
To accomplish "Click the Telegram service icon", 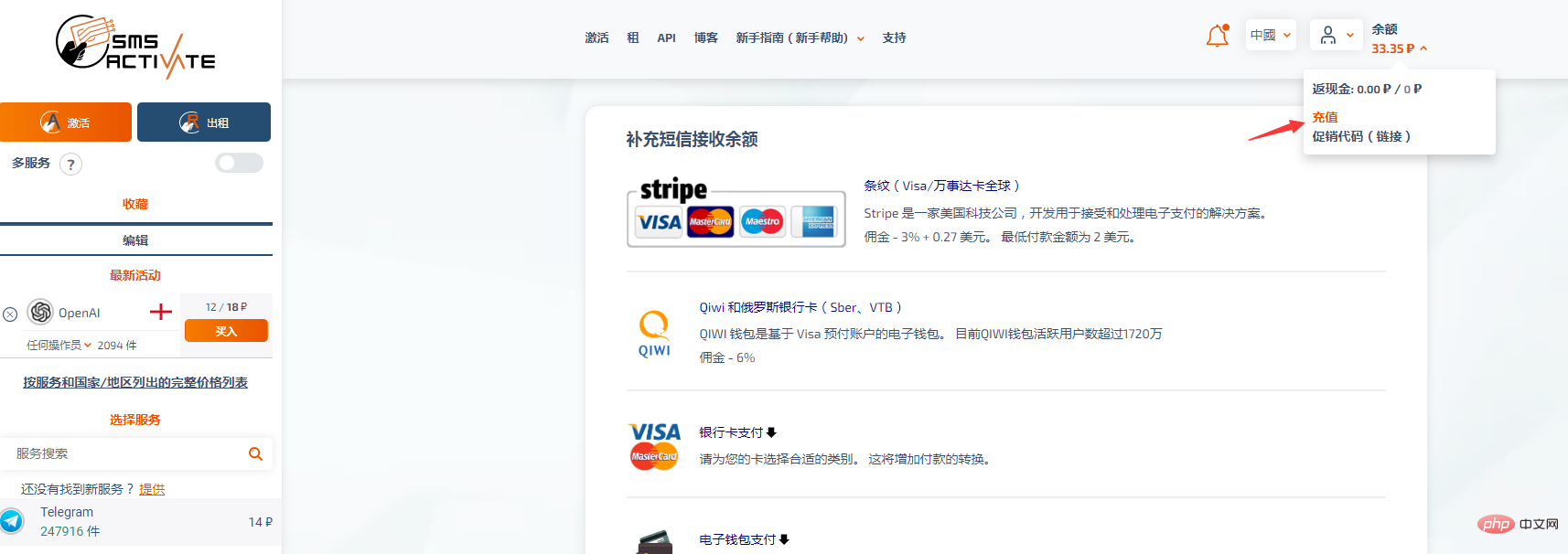I will point(11,521).
